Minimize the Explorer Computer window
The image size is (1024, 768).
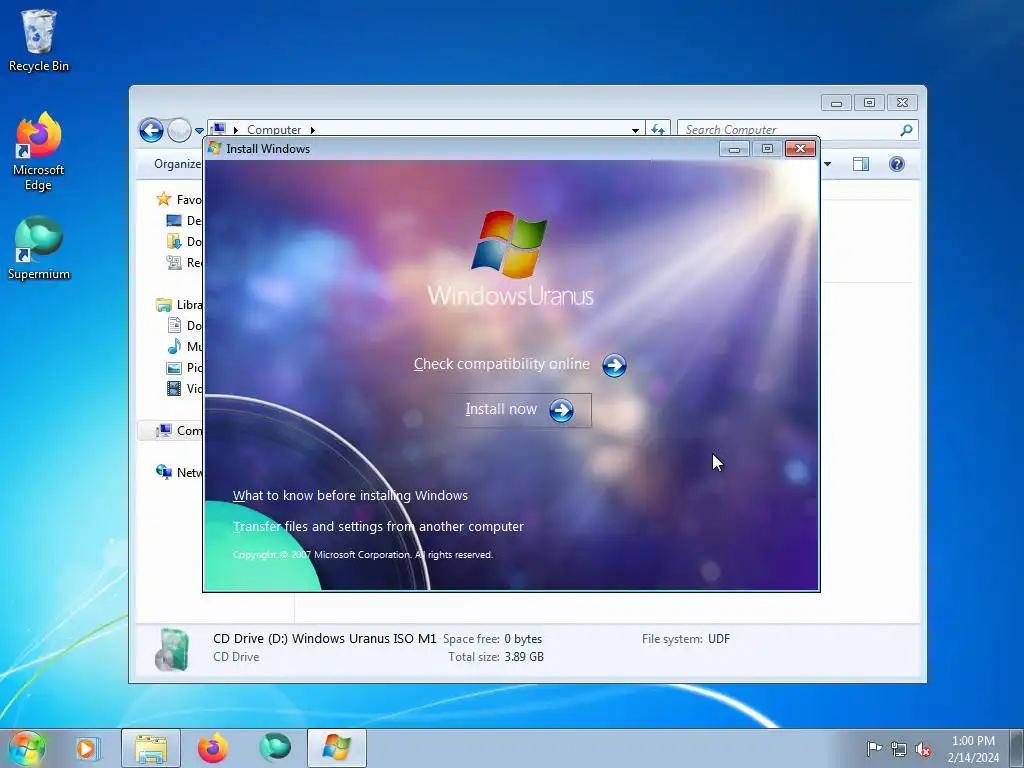pos(836,103)
